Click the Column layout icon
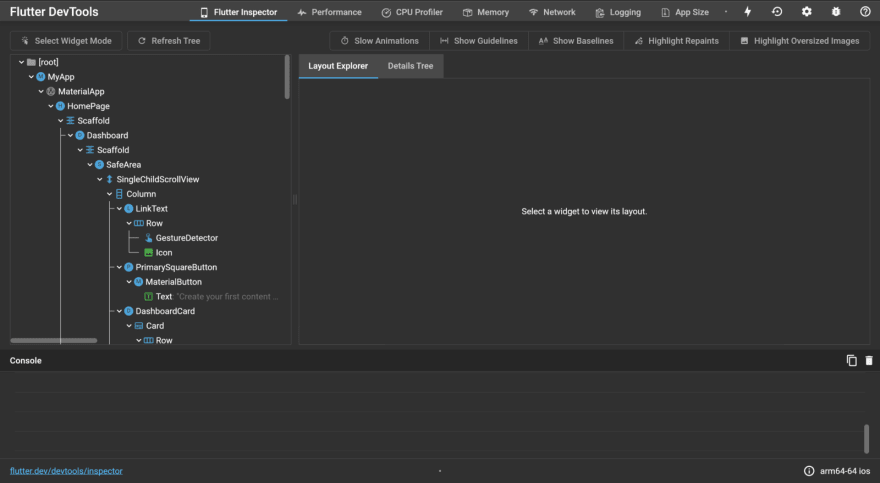This screenshot has width=880, height=483. [119, 194]
